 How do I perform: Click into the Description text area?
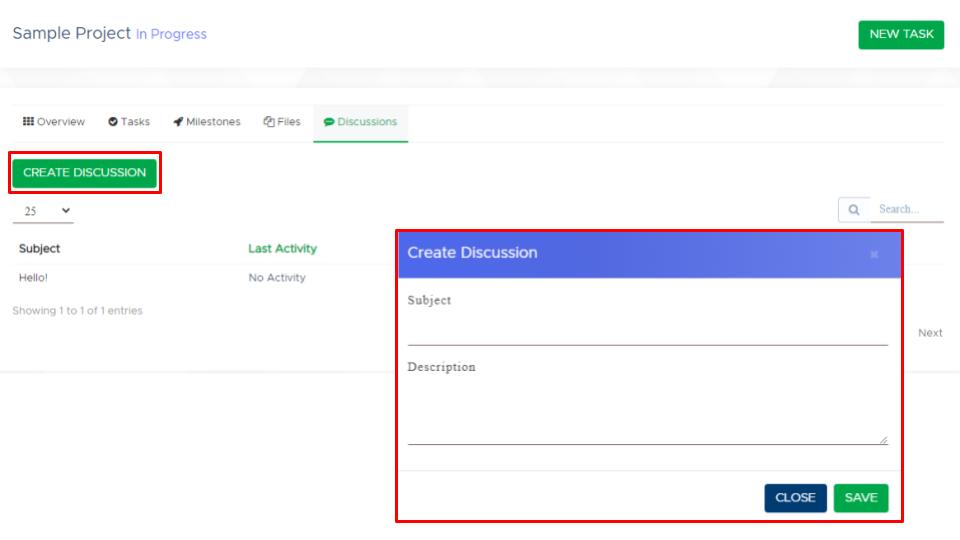click(647, 412)
